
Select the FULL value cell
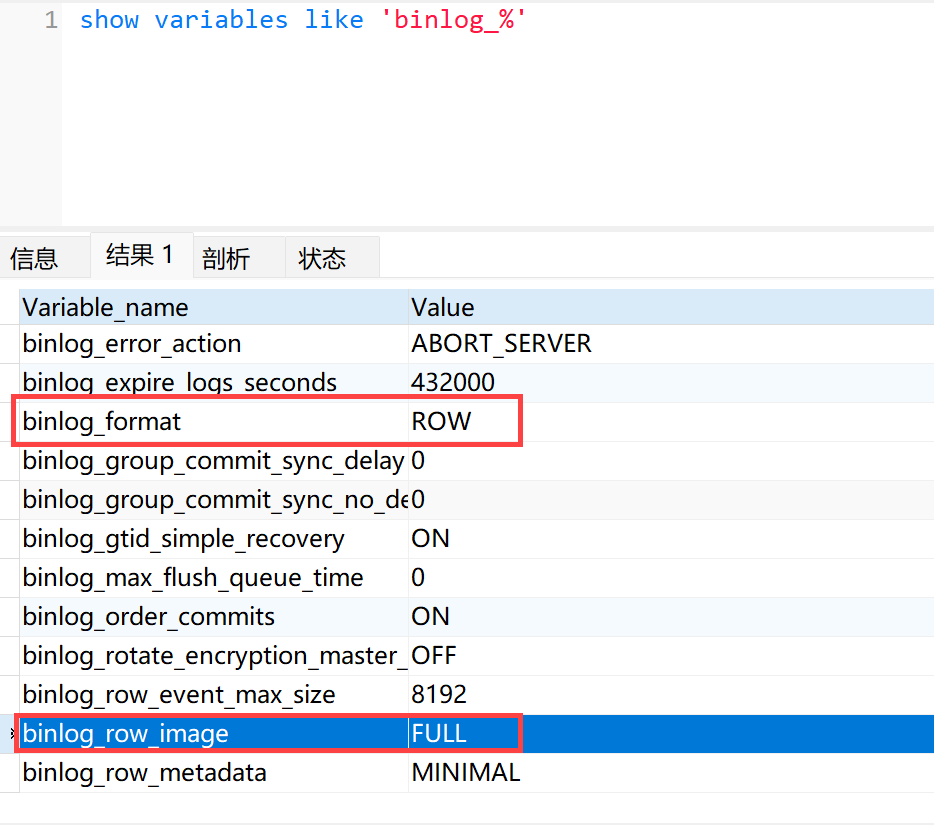[671, 734]
